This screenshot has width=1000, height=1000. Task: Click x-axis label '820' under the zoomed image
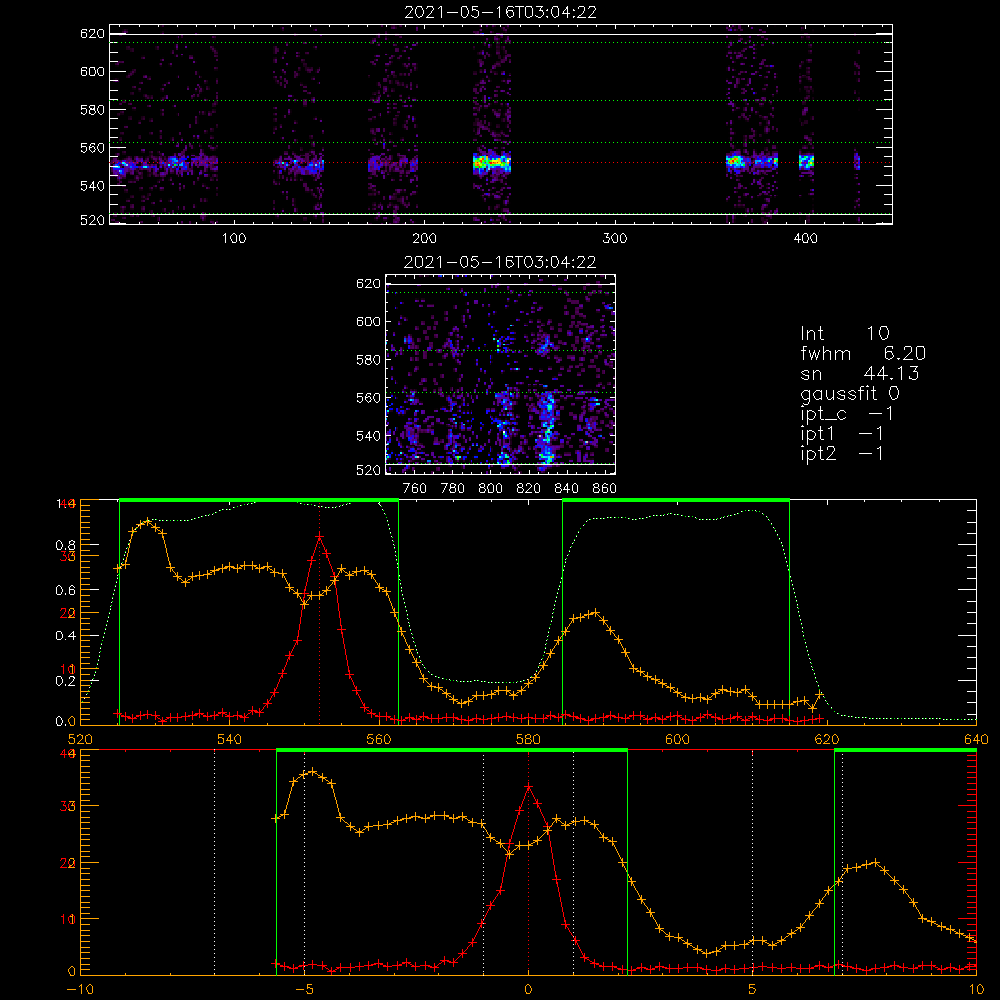click(x=529, y=489)
